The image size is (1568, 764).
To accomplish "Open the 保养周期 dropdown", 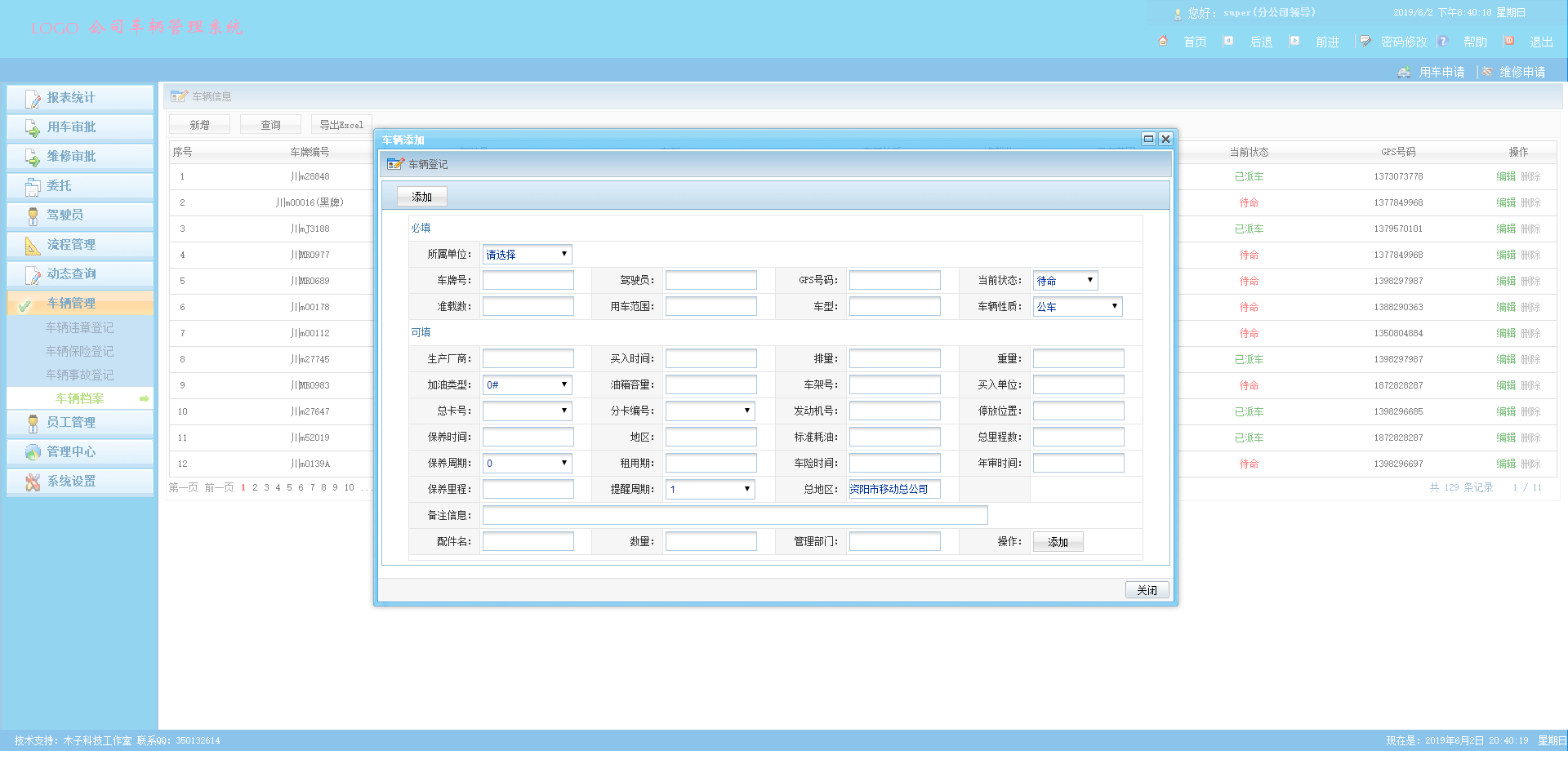I will (x=527, y=464).
